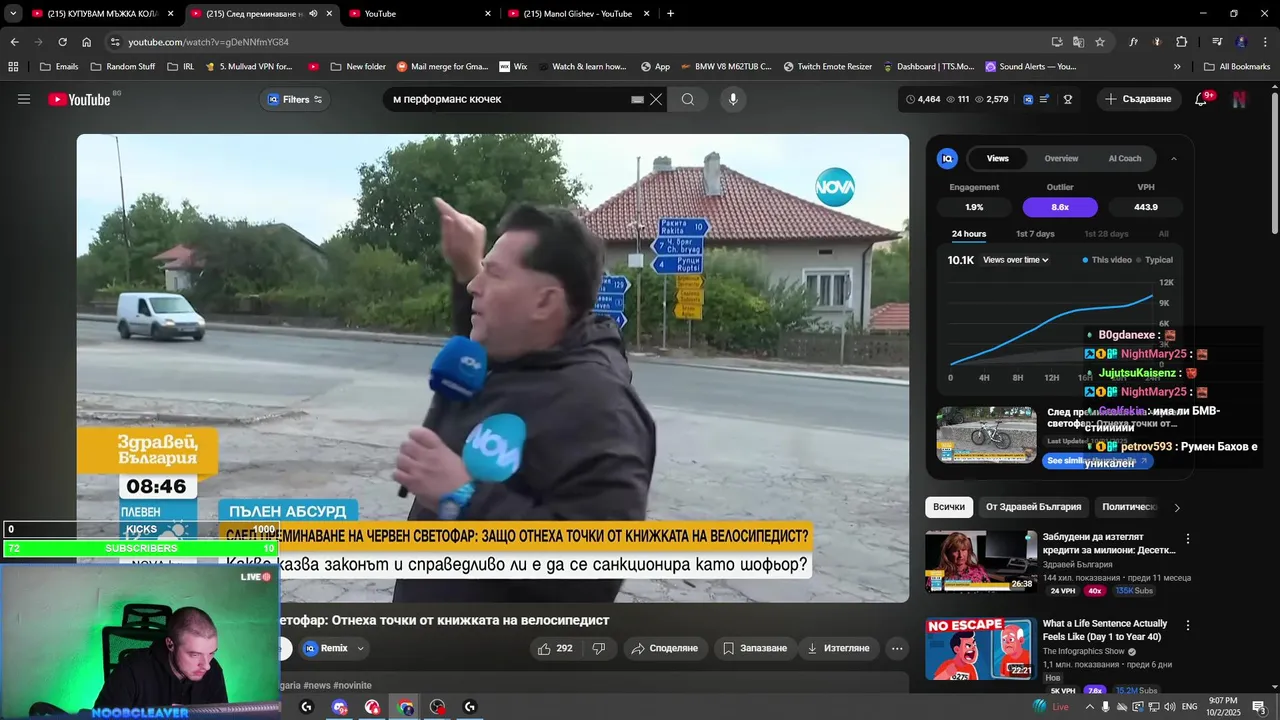Open the IRL bookmark folder
Viewport: 1280px width, 720px height.
coord(181,67)
